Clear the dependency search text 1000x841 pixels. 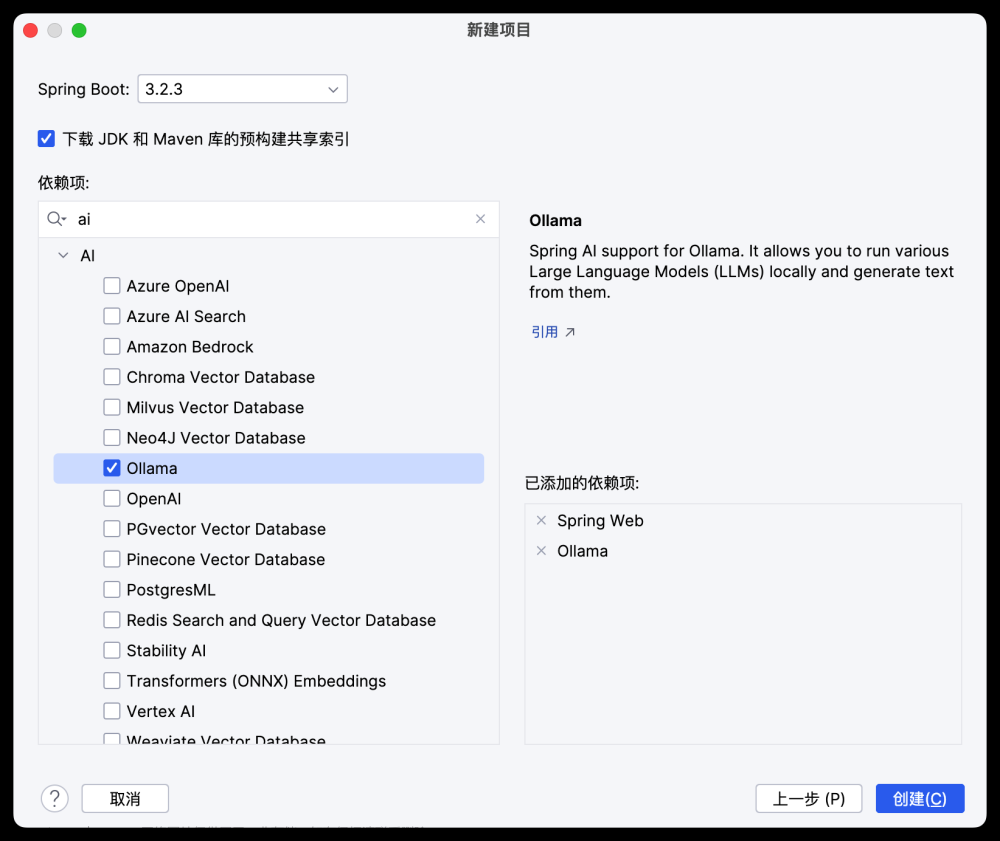click(480, 219)
